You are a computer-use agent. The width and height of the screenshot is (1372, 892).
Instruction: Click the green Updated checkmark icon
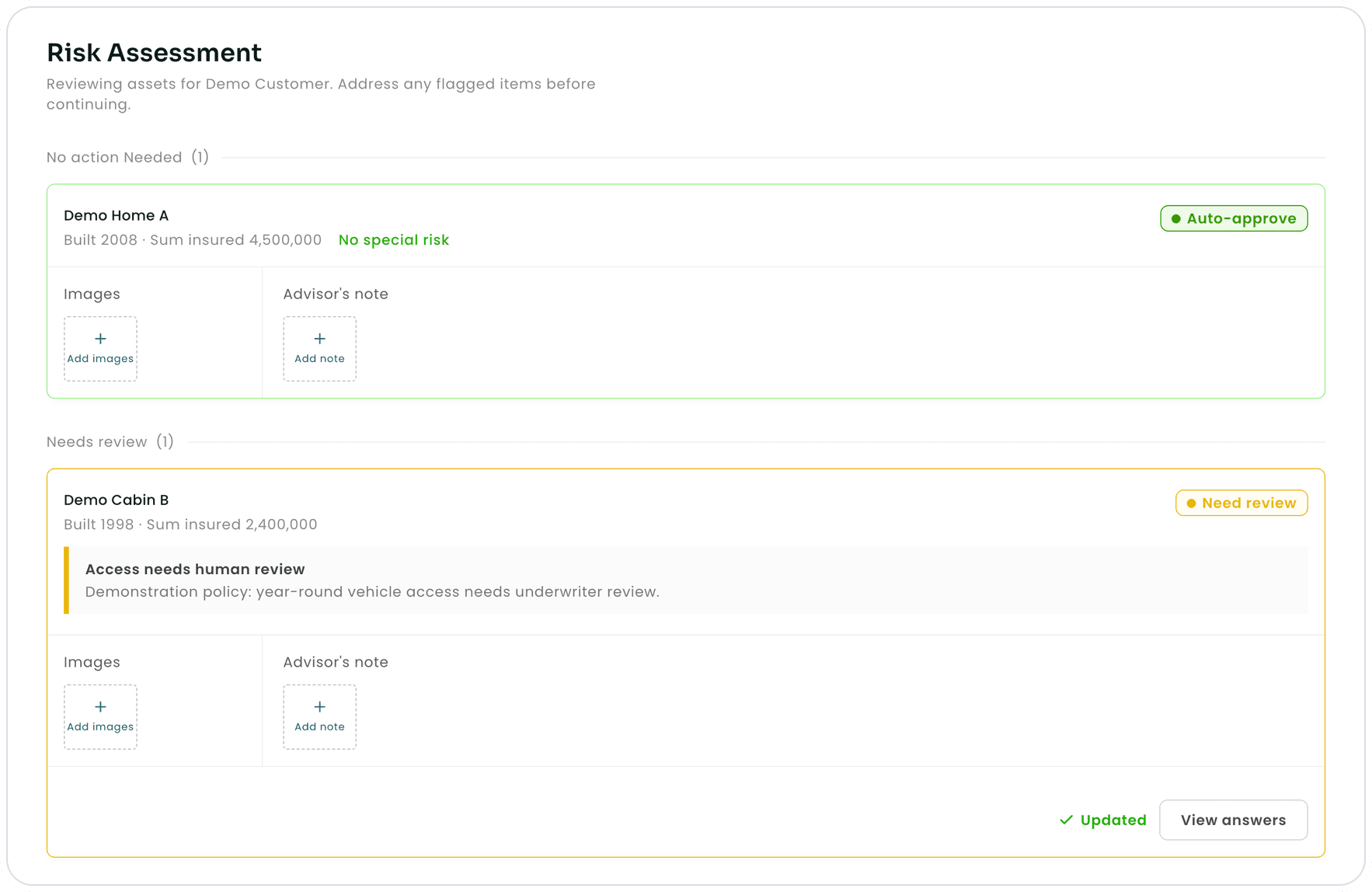click(x=1066, y=820)
